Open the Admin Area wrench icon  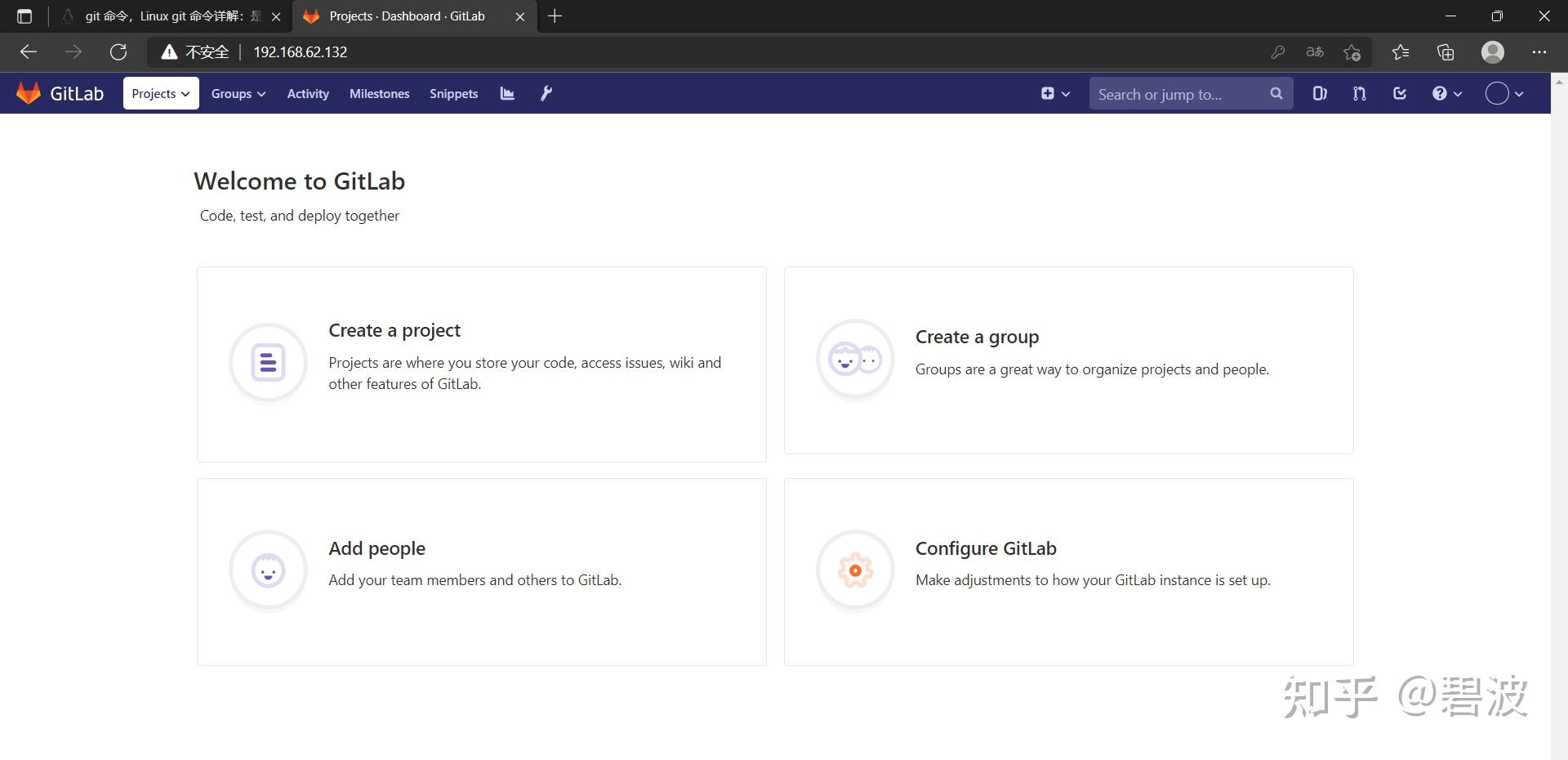545,93
